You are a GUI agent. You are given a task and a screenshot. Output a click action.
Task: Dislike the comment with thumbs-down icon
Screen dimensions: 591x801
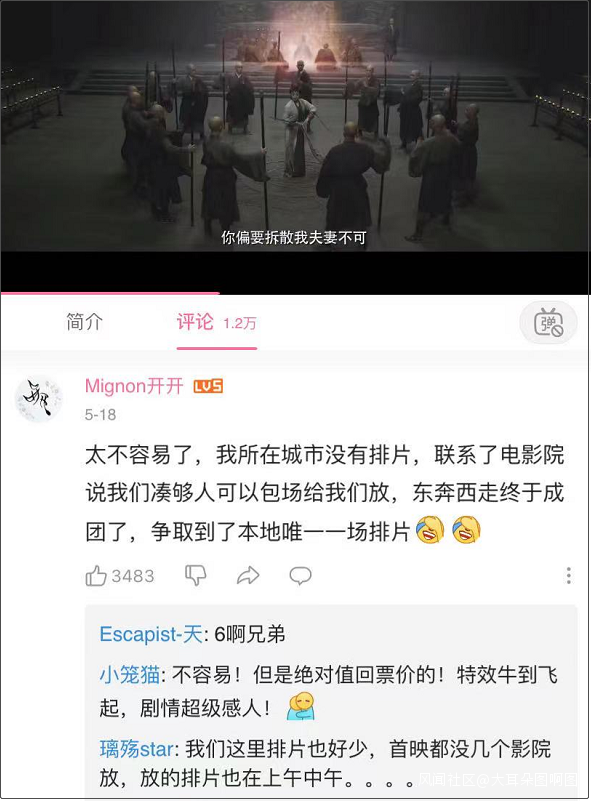[x=196, y=575]
